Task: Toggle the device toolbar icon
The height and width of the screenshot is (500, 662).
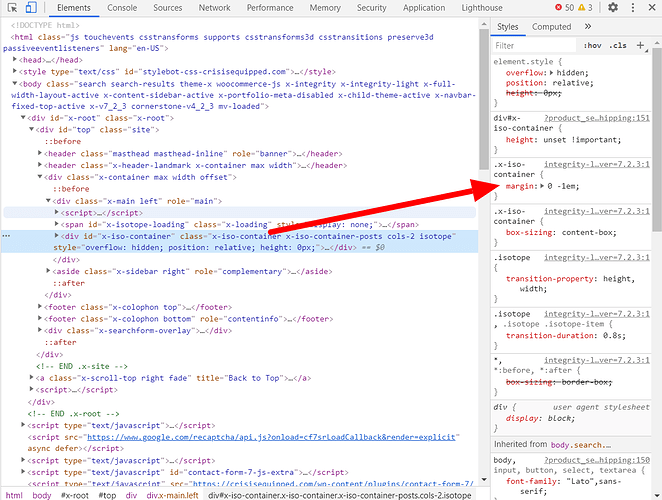Action: coord(31,8)
